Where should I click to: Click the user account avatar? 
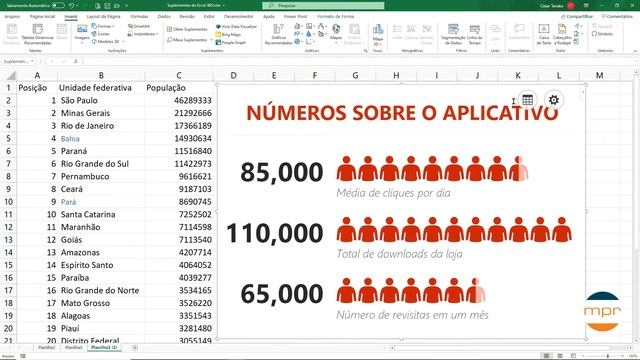pos(571,6)
